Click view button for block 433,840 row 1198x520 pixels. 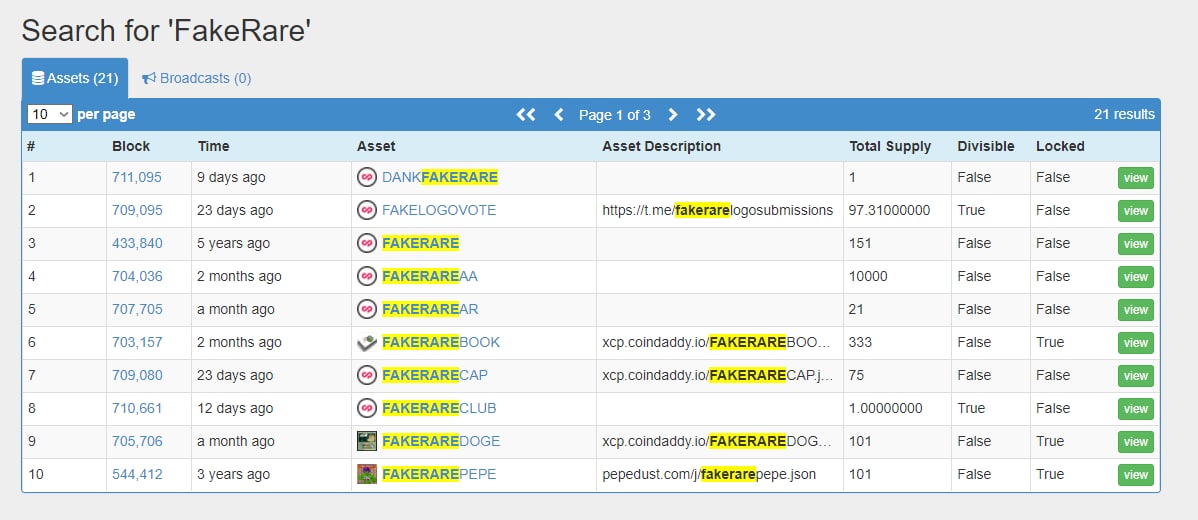[1135, 244]
